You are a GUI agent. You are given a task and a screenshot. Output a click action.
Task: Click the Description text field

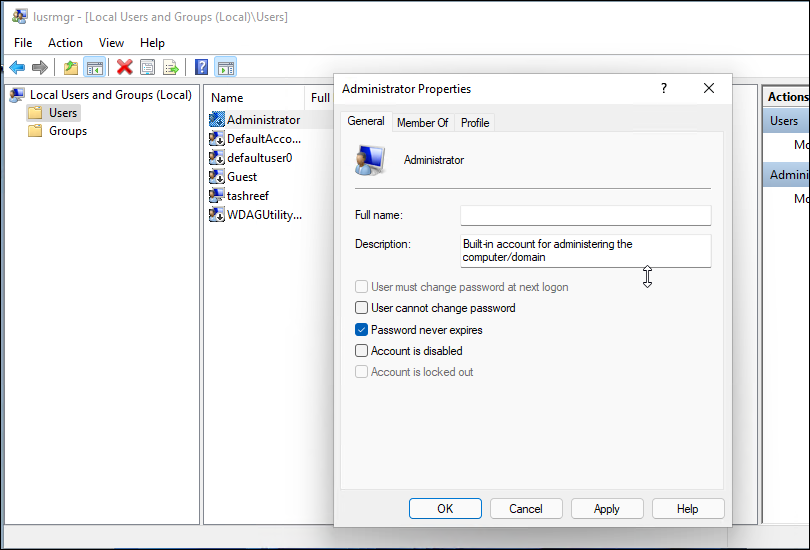click(586, 251)
